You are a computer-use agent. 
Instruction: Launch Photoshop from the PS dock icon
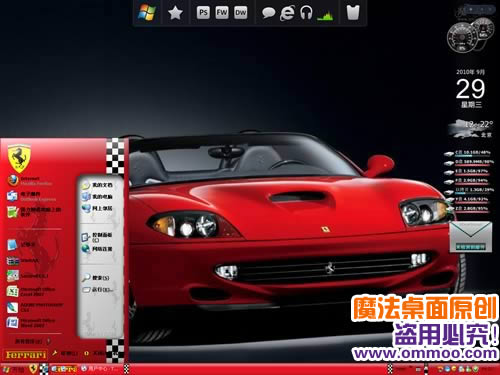(x=203, y=13)
